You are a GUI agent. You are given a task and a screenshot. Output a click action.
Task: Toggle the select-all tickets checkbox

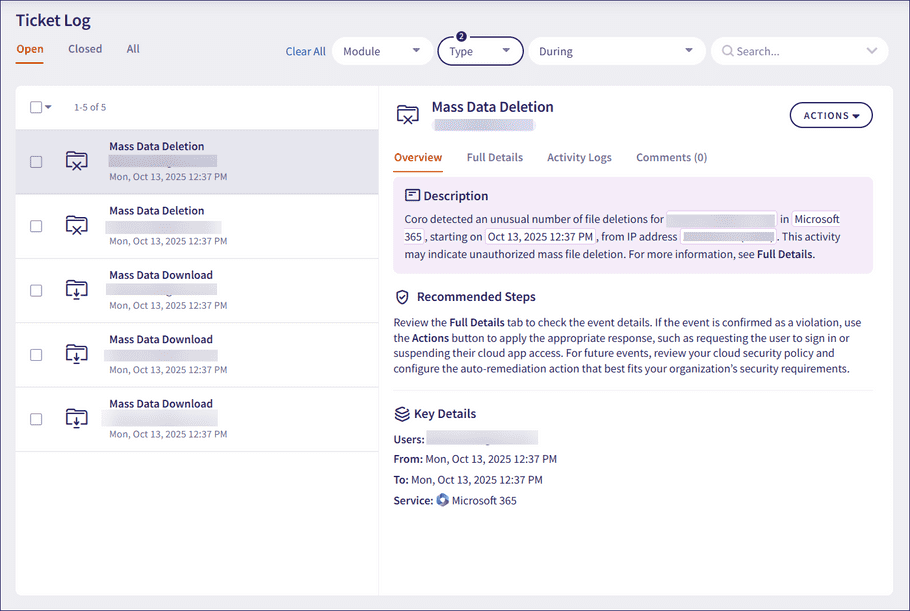36,107
